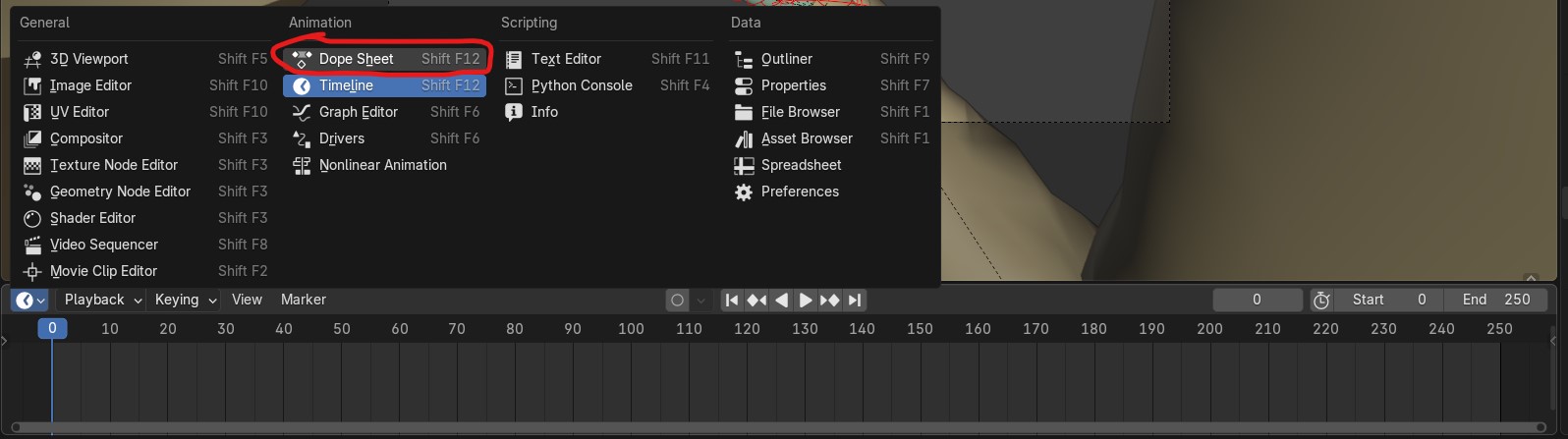Open the editor type selector button
This screenshot has width=1568, height=439.
(29, 301)
